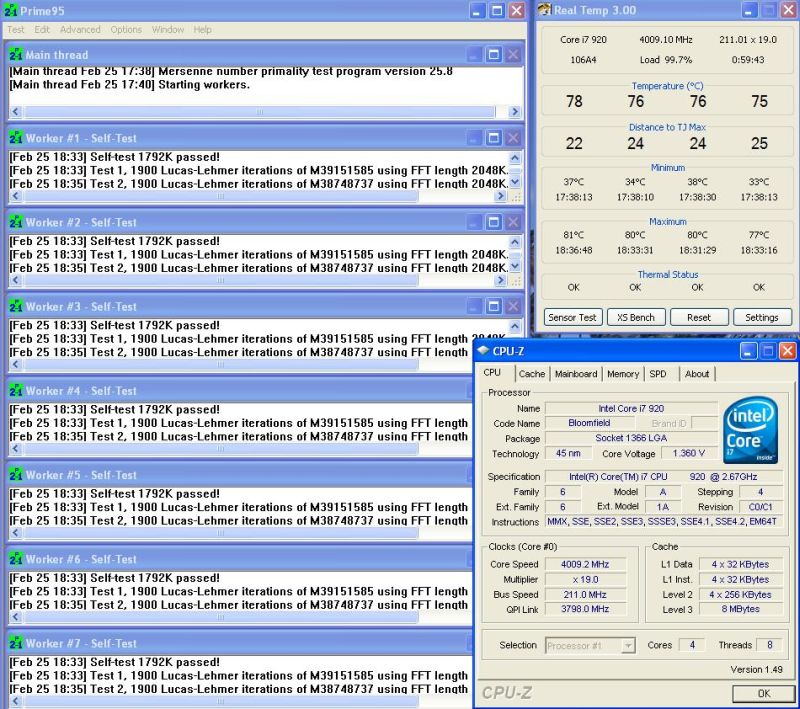Switch to the Cache tab in CPU-Z

click(x=532, y=374)
